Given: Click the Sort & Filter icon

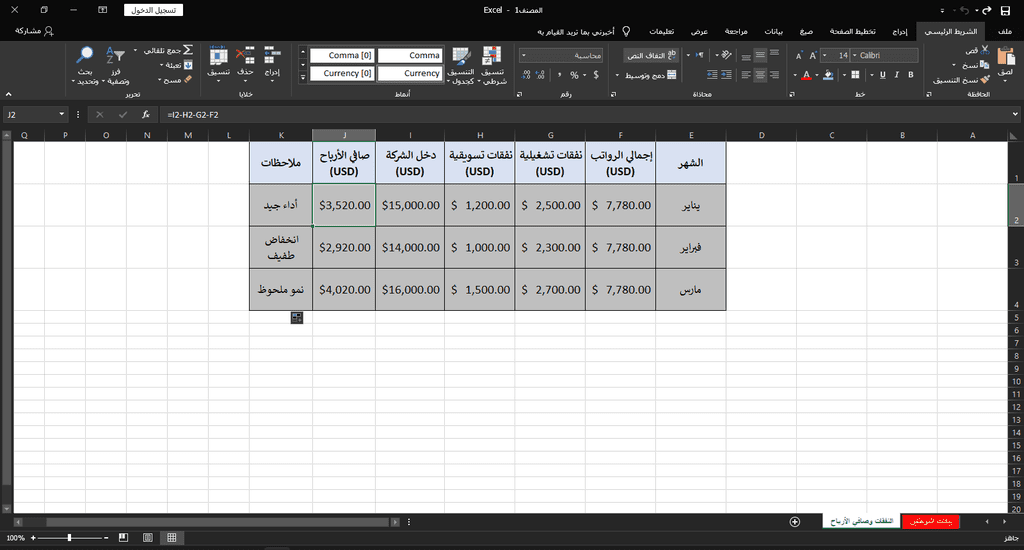Looking at the screenshot, I should (116, 57).
